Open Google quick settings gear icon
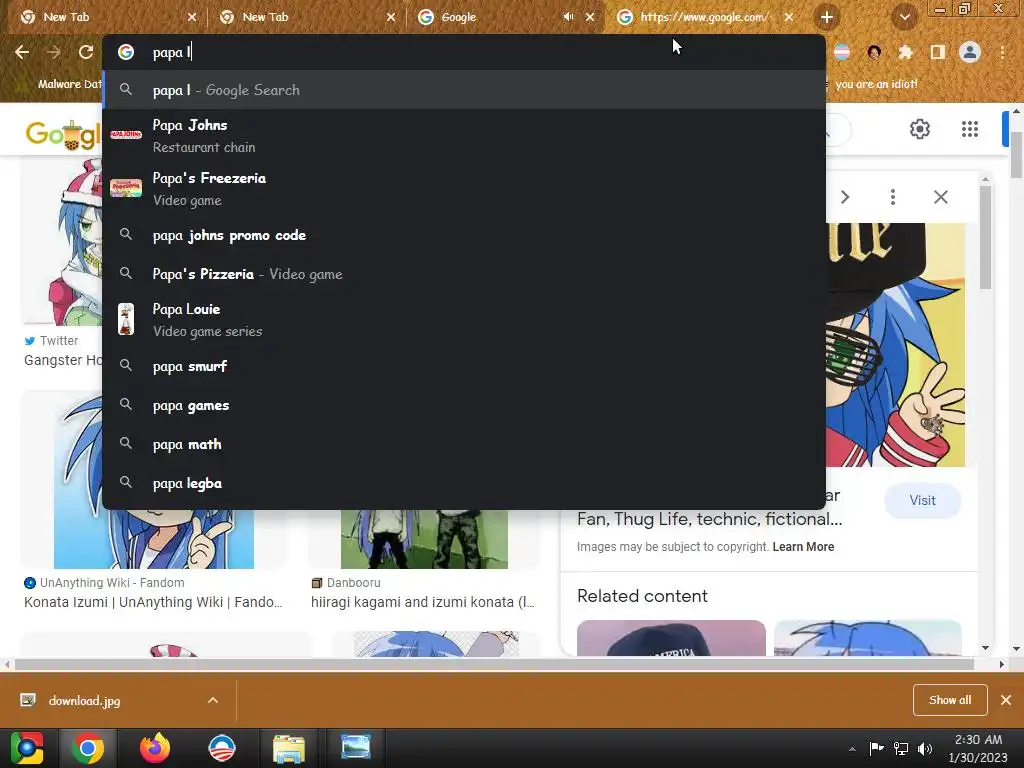The image size is (1024, 768). point(920,129)
